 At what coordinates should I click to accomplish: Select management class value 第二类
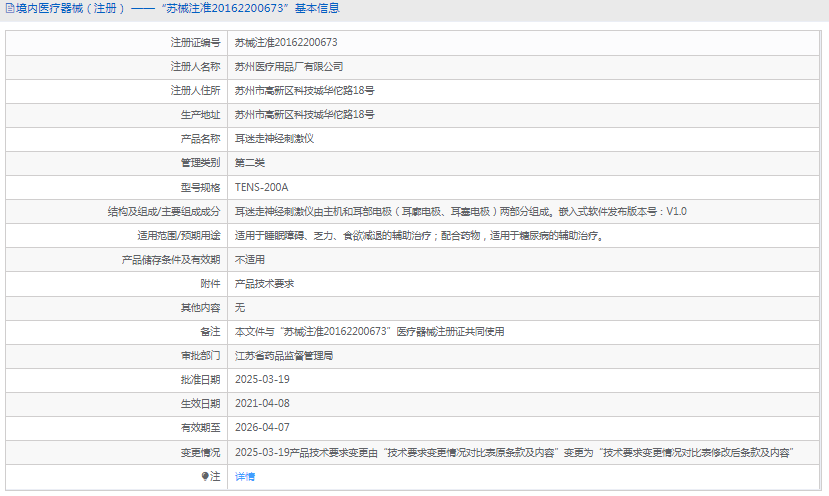pos(250,163)
